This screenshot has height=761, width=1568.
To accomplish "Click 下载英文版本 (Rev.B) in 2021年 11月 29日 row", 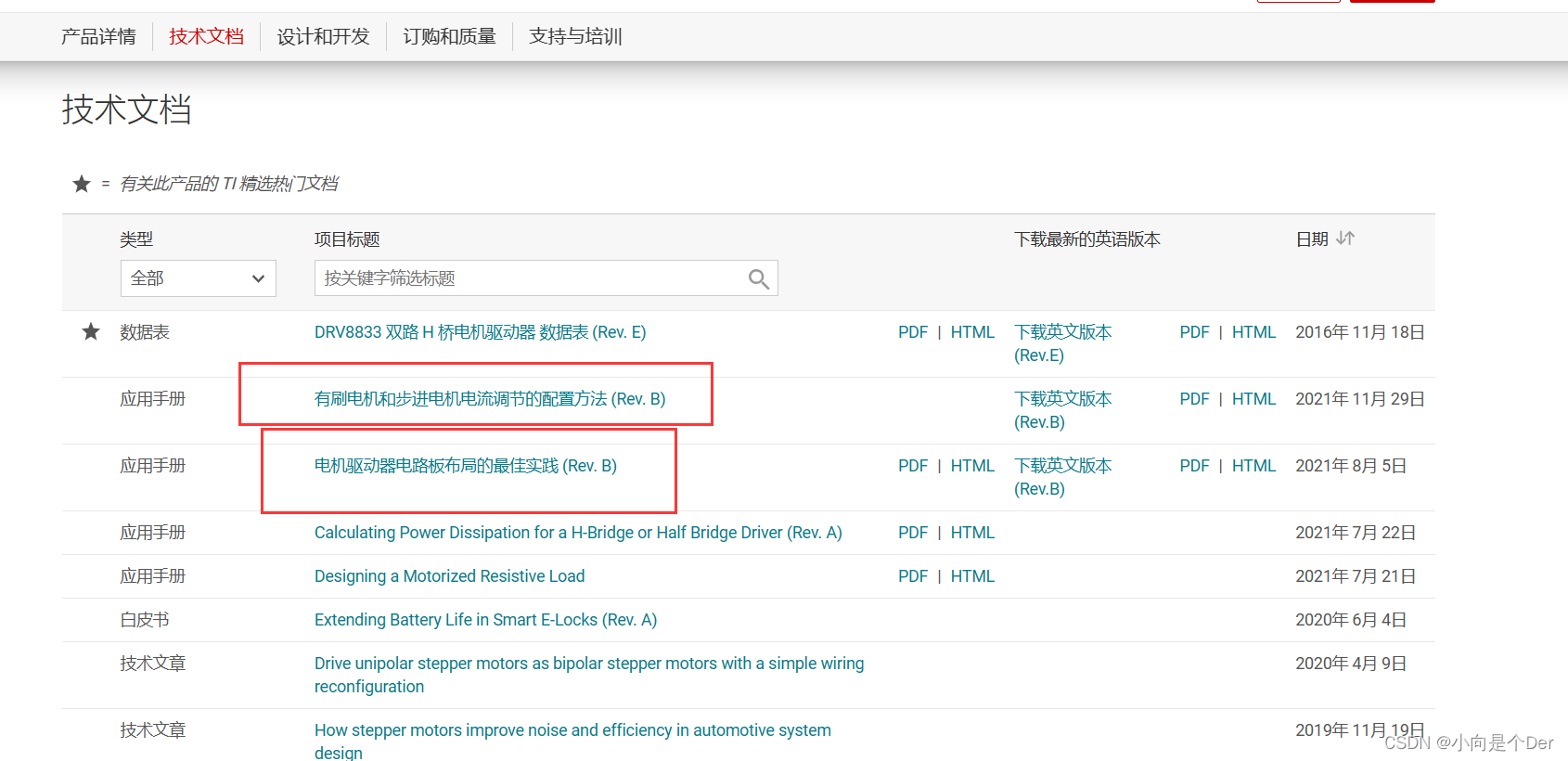I will (1063, 410).
